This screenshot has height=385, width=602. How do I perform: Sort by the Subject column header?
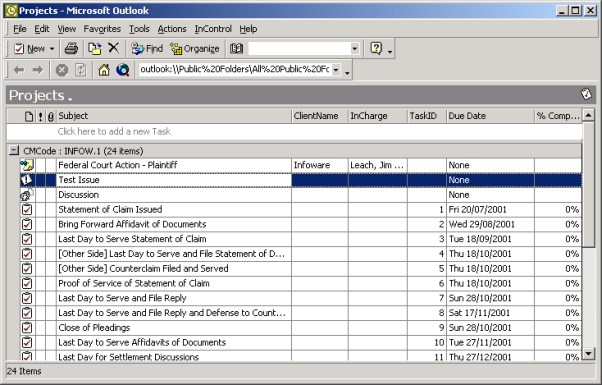pos(174,116)
